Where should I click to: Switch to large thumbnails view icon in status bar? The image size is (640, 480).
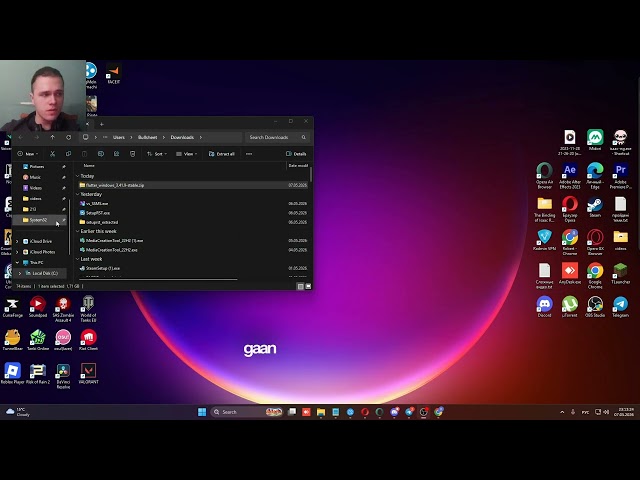308,287
